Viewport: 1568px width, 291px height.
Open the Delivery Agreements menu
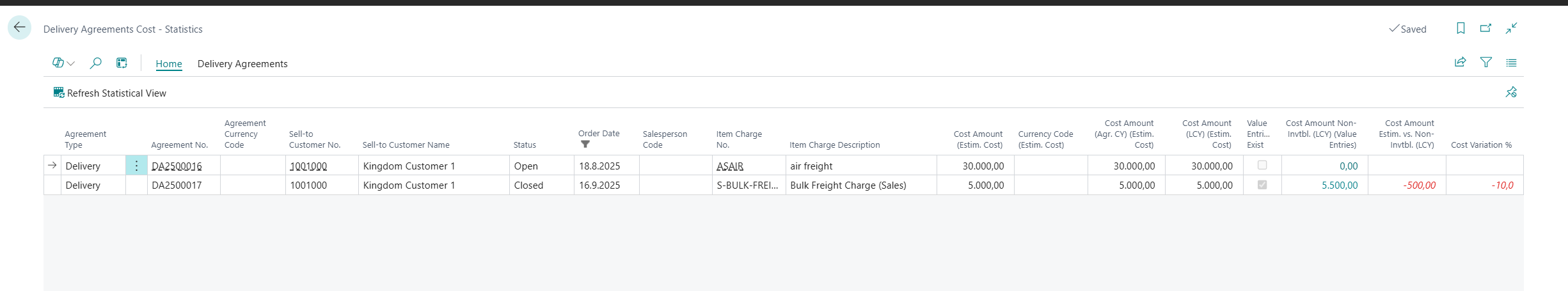pyautogui.click(x=242, y=64)
